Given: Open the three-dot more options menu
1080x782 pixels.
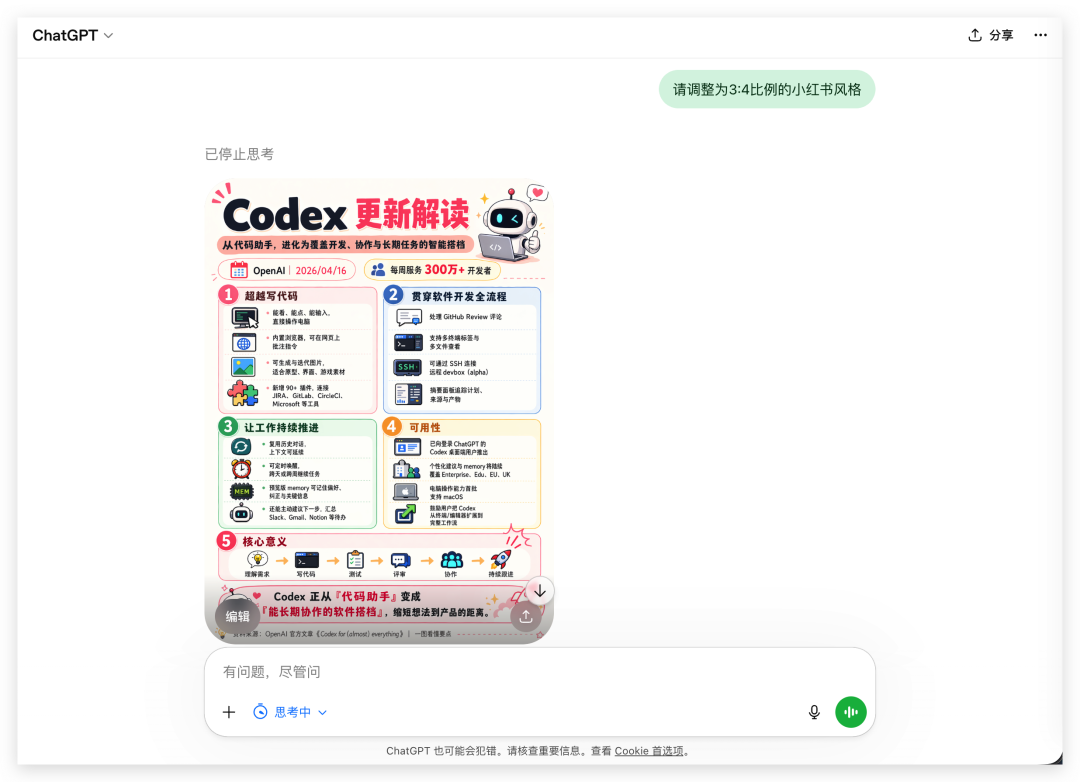Looking at the screenshot, I should 1040,35.
